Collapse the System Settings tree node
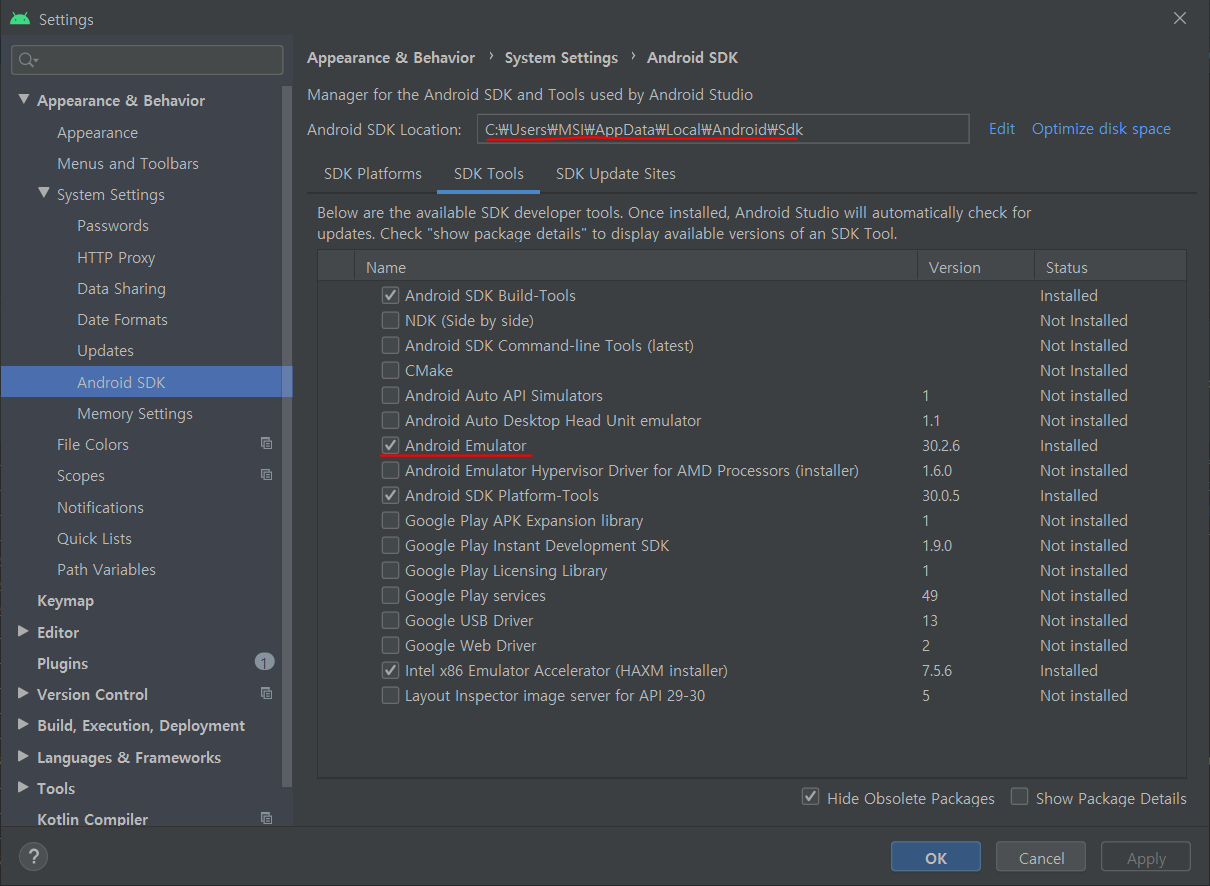Viewport: 1210px width, 886px height. coord(44,194)
